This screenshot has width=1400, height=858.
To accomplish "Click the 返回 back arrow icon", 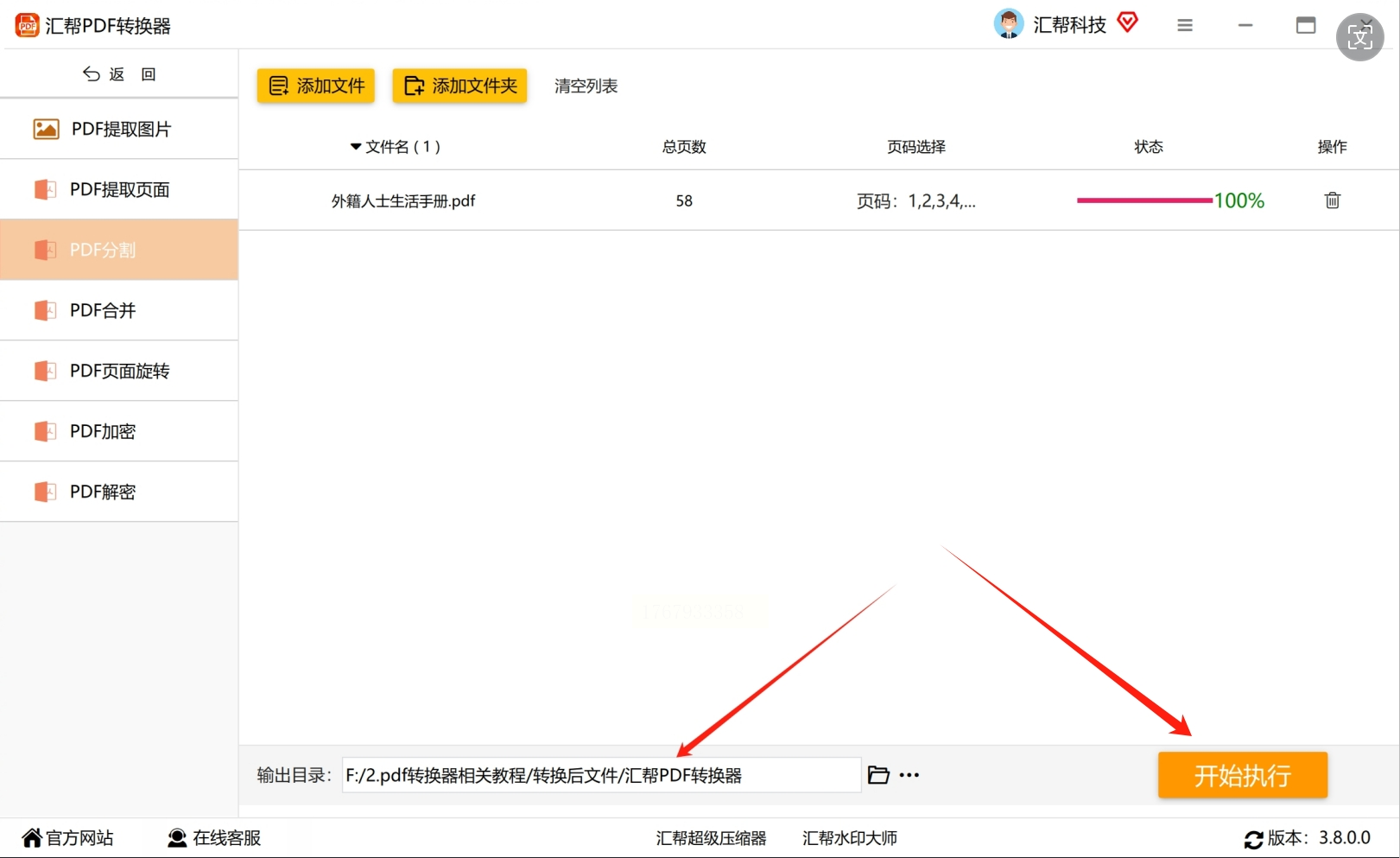I will [x=91, y=74].
